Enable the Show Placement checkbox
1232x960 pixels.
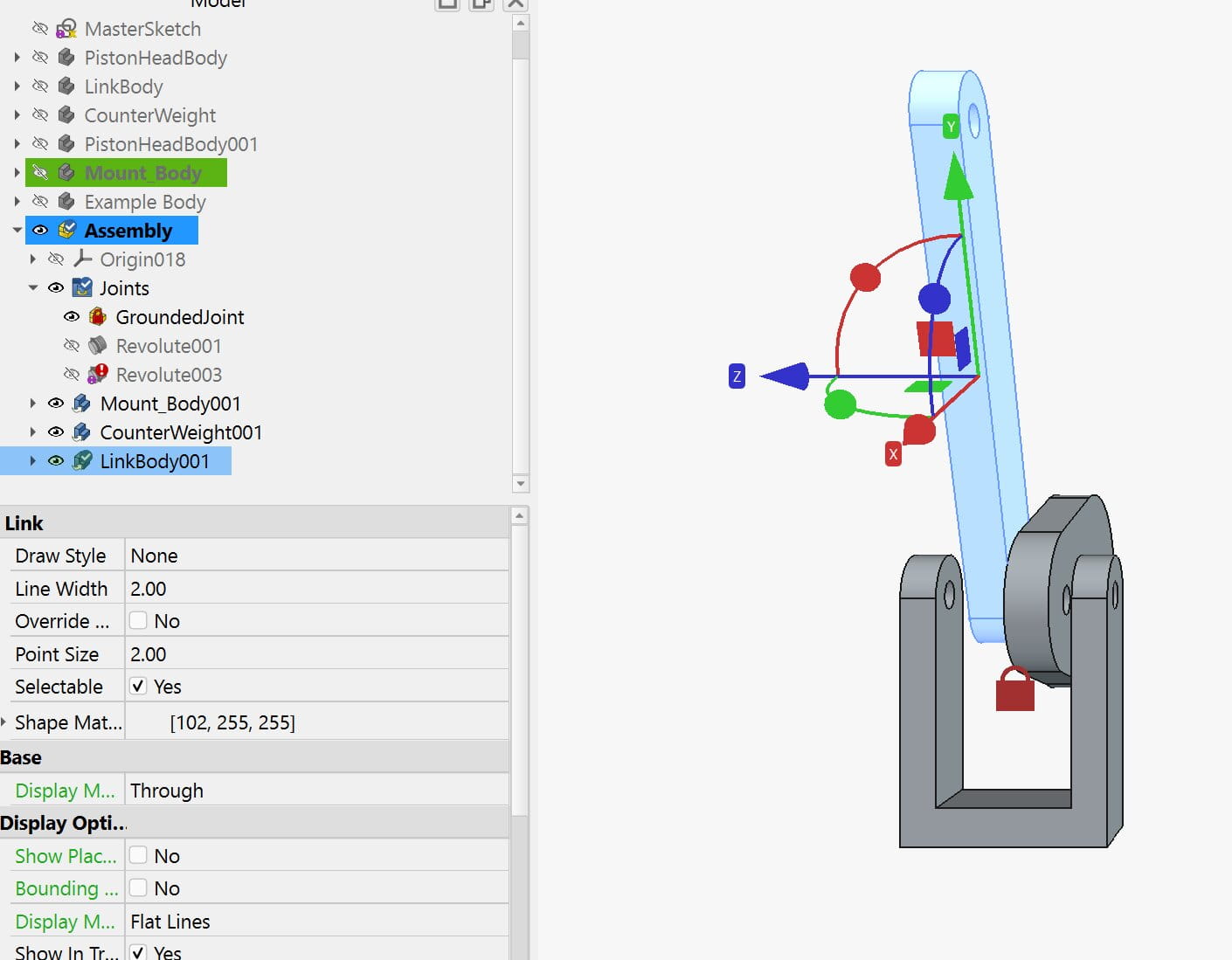click(138, 856)
